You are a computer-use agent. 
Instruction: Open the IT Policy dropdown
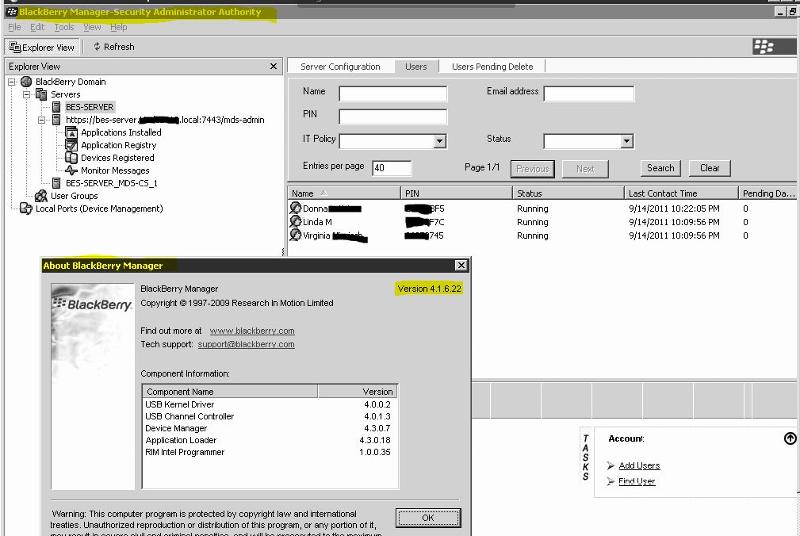point(439,141)
